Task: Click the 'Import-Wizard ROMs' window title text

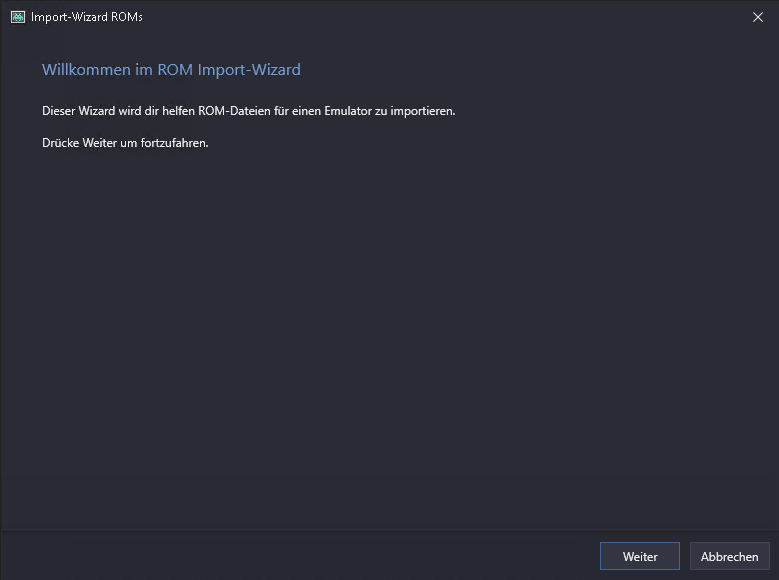Action: 86,17
